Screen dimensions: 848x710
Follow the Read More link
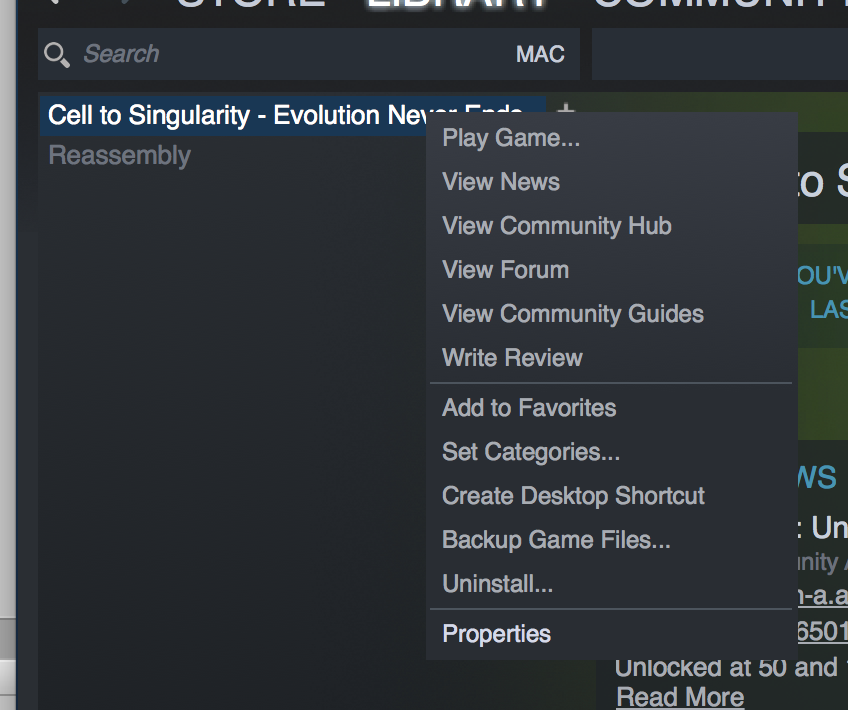[680, 697]
